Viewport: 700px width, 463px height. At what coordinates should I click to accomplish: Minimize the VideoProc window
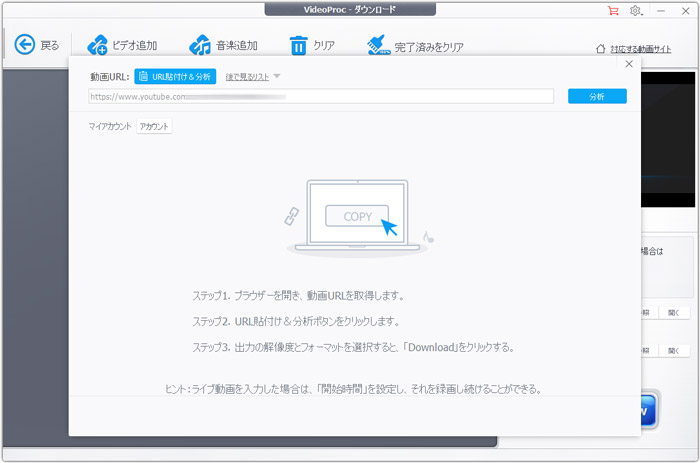pos(661,11)
